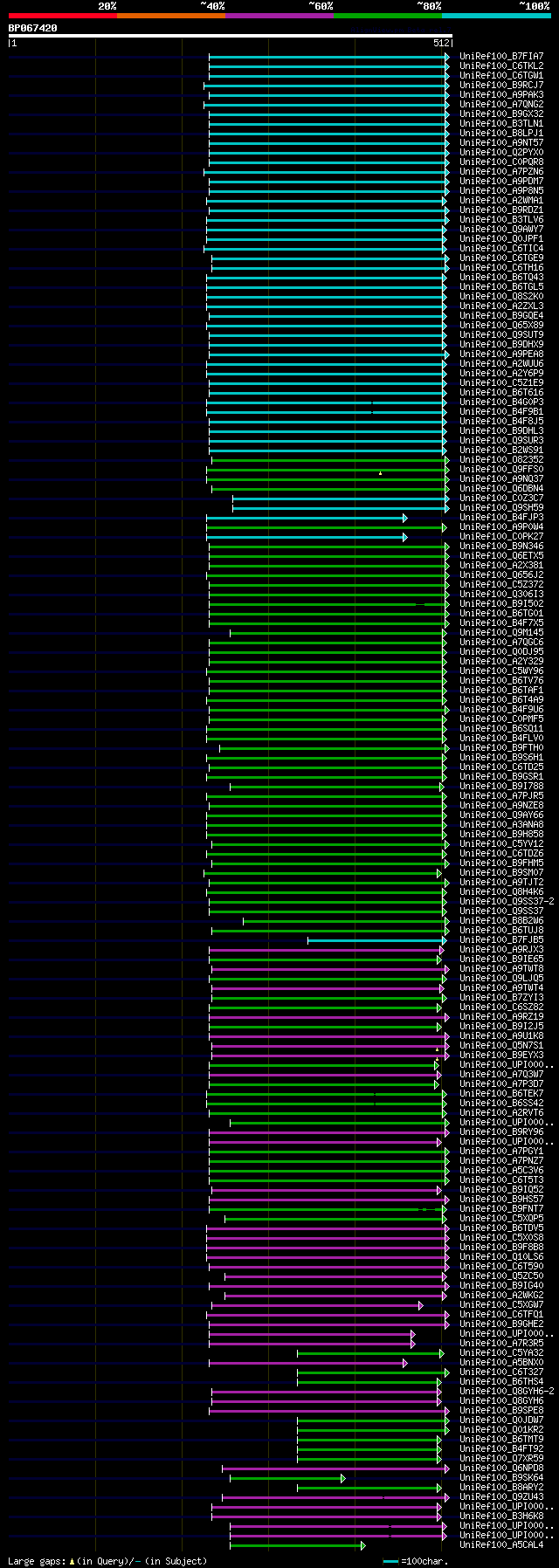The image size is (559, 1568).
Task: Select hit label UniRef100_A9U1K8
Action: [501, 1036]
